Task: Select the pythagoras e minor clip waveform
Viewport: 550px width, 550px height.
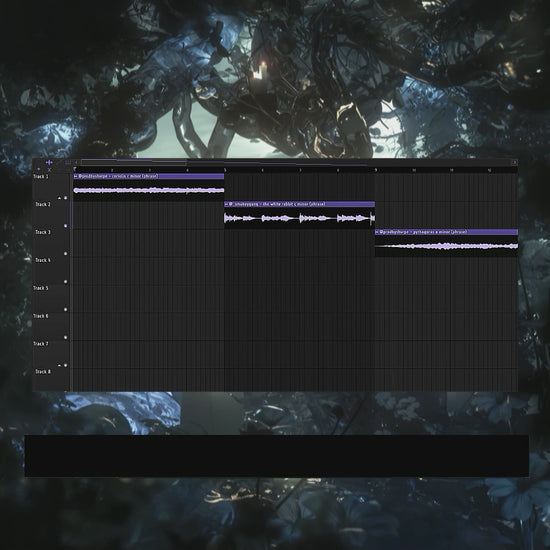Action: (x=446, y=246)
